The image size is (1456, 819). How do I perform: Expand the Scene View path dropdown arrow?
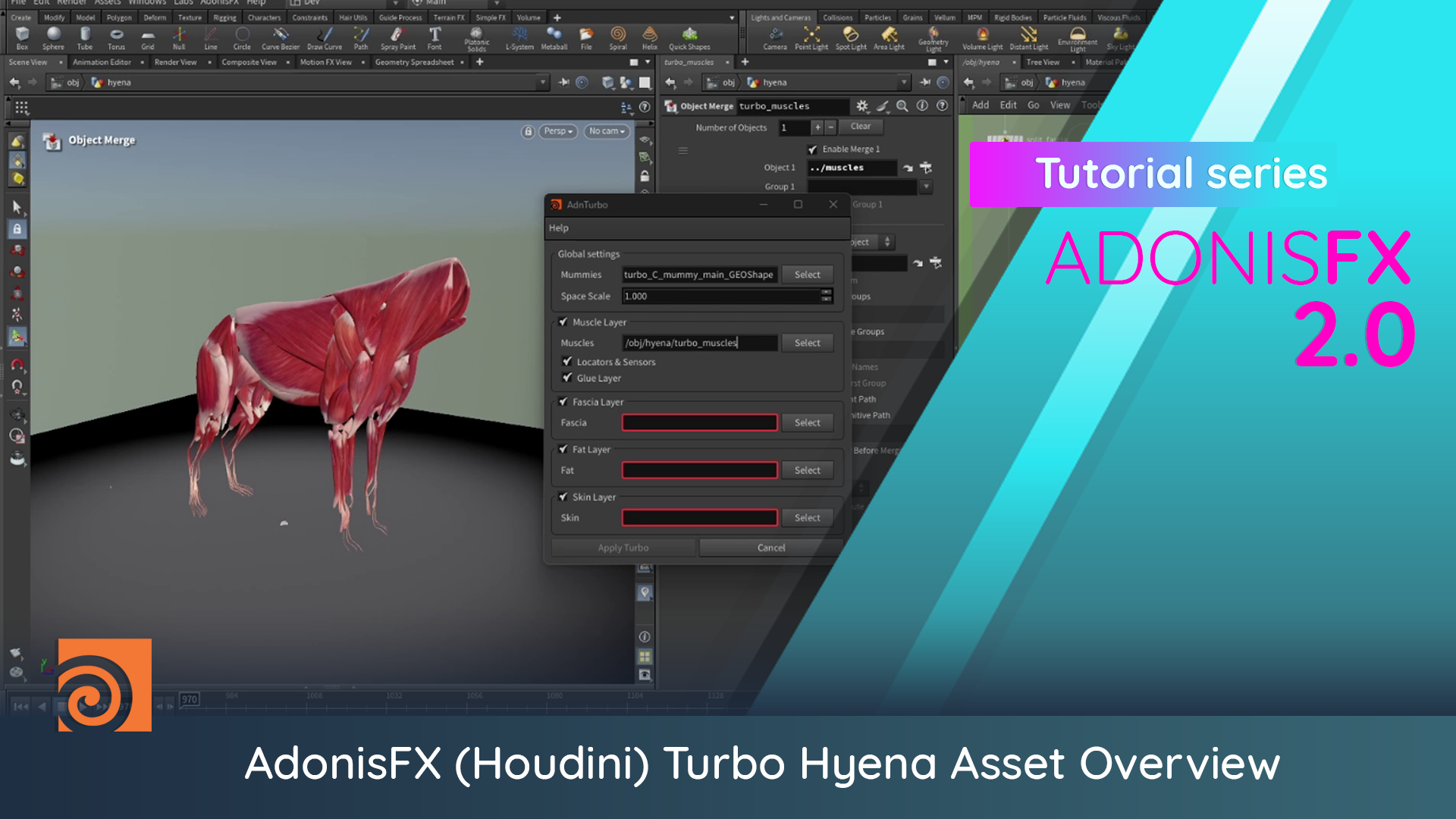pos(543,82)
